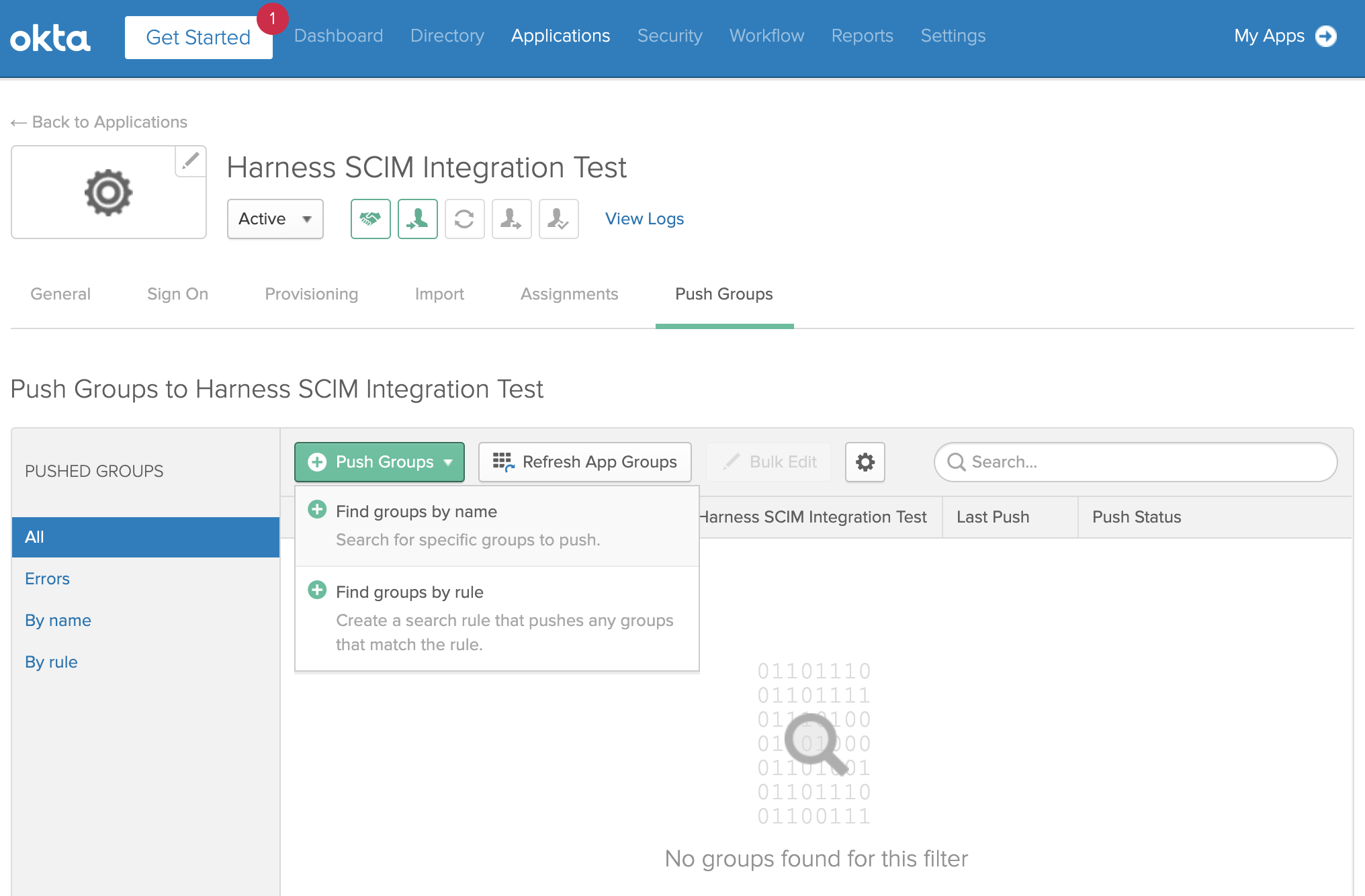Click the handshake SAML icon
The width and height of the screenshot is (1365, 896).
point(370,219)
